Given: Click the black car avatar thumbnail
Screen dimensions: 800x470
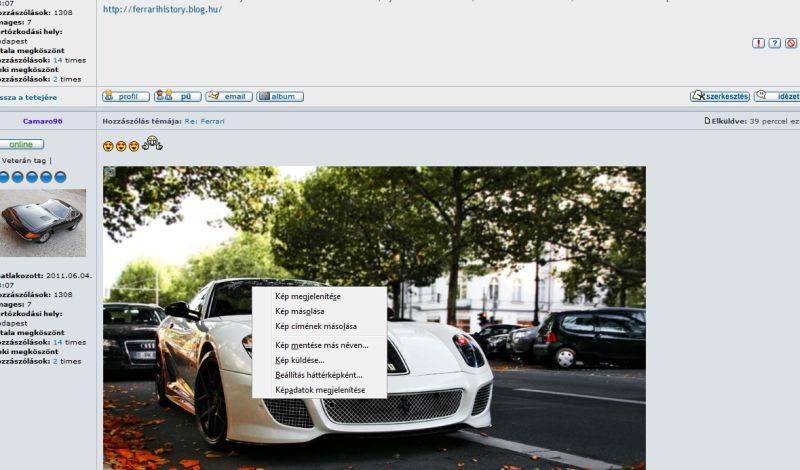Looking at the screenshot, I should [x=43, y=223].
